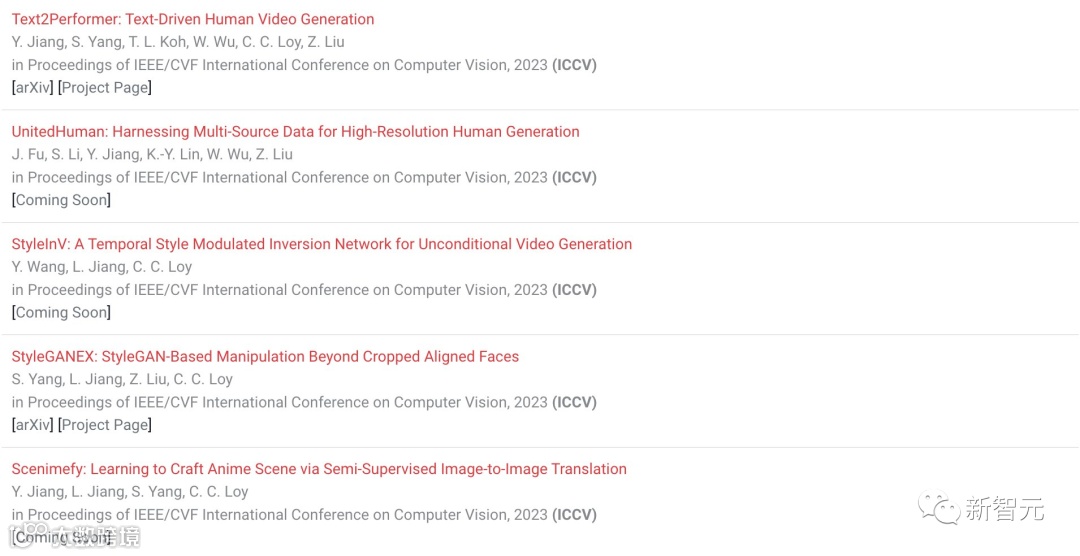Open the StyleInV paper title link

(x=322, y=244)
